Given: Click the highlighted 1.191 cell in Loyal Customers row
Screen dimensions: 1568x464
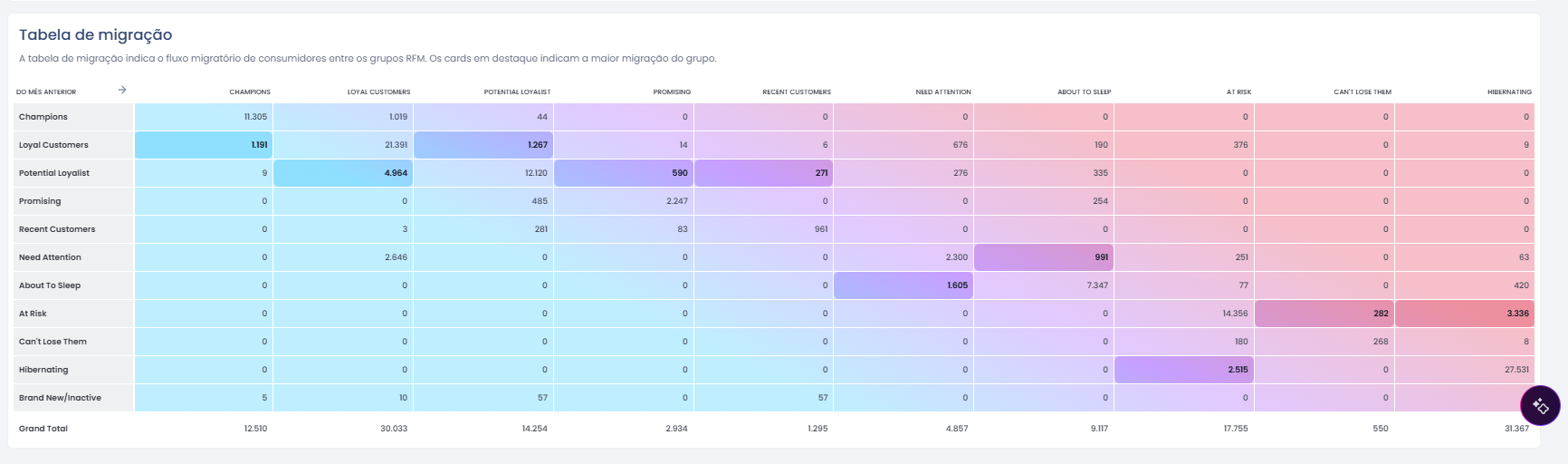Looking at the screenshot, I should pos(204,145).
